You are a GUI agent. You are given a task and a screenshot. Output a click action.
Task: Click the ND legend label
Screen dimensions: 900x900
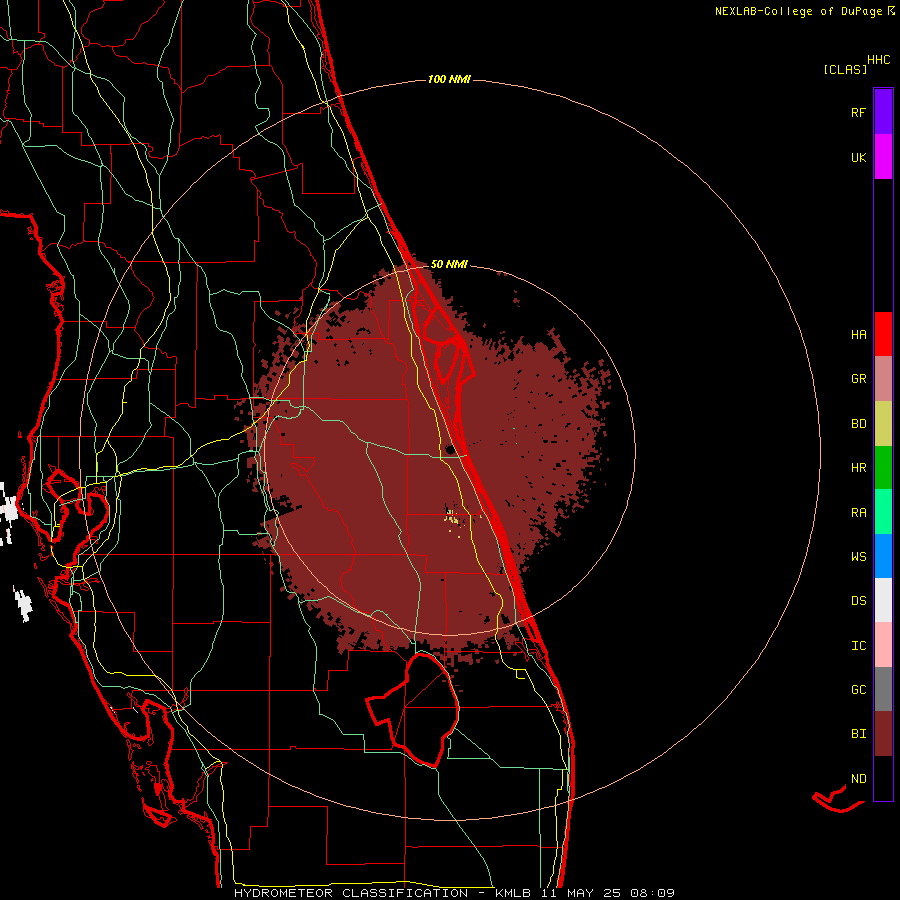coord(858,779)
